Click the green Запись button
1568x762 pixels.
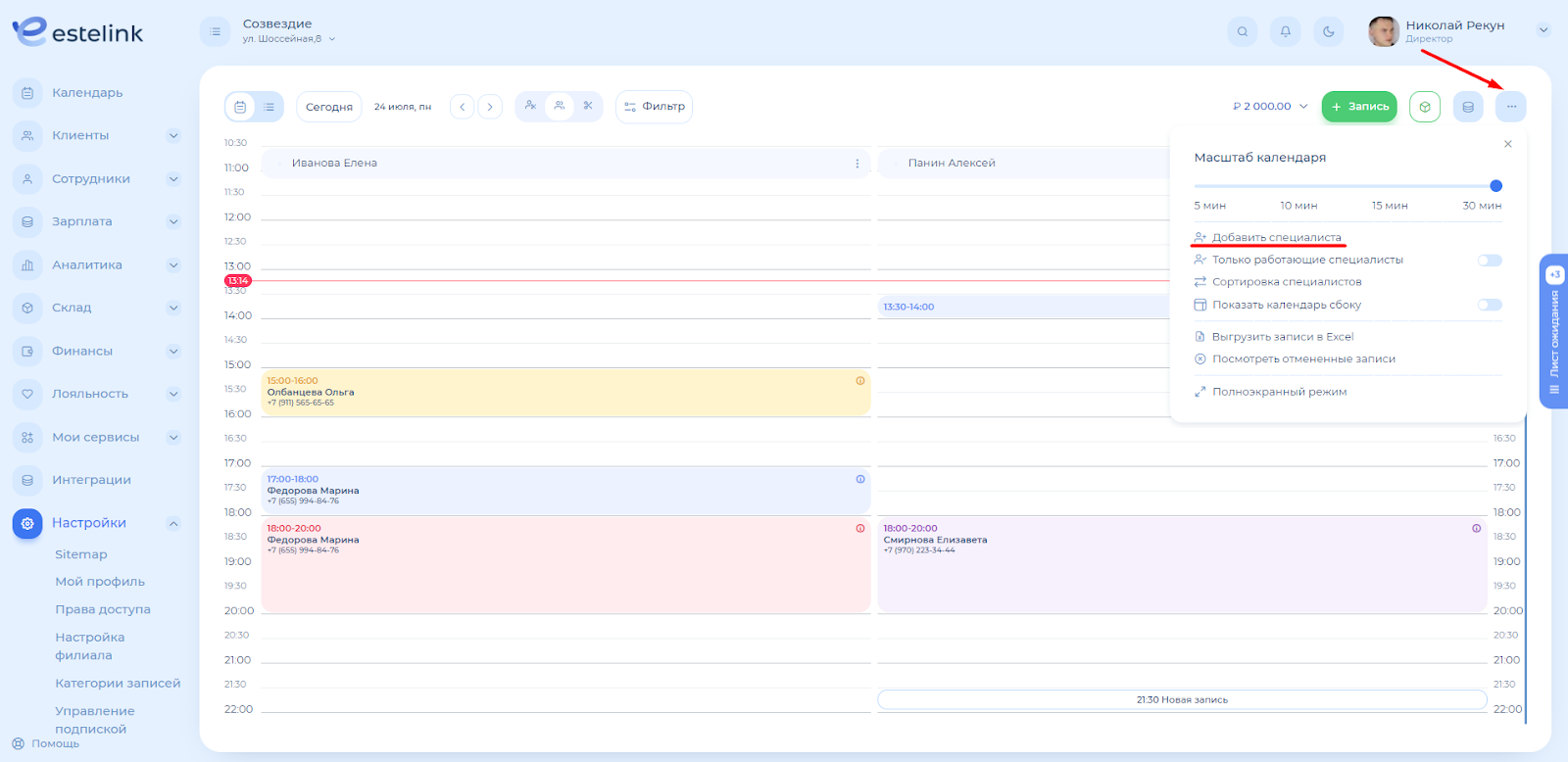1358,107
